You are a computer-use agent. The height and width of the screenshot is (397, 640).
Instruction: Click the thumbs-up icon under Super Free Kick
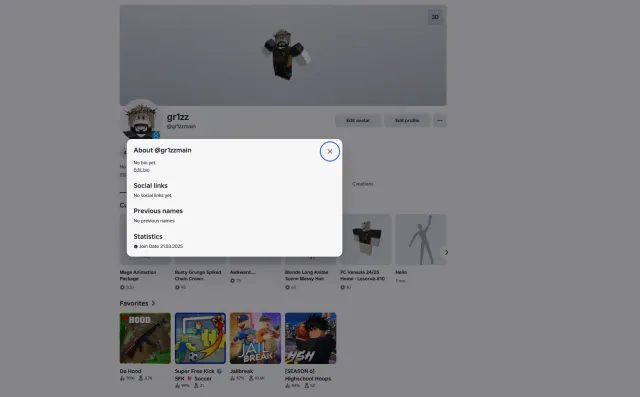pos(177,386)
